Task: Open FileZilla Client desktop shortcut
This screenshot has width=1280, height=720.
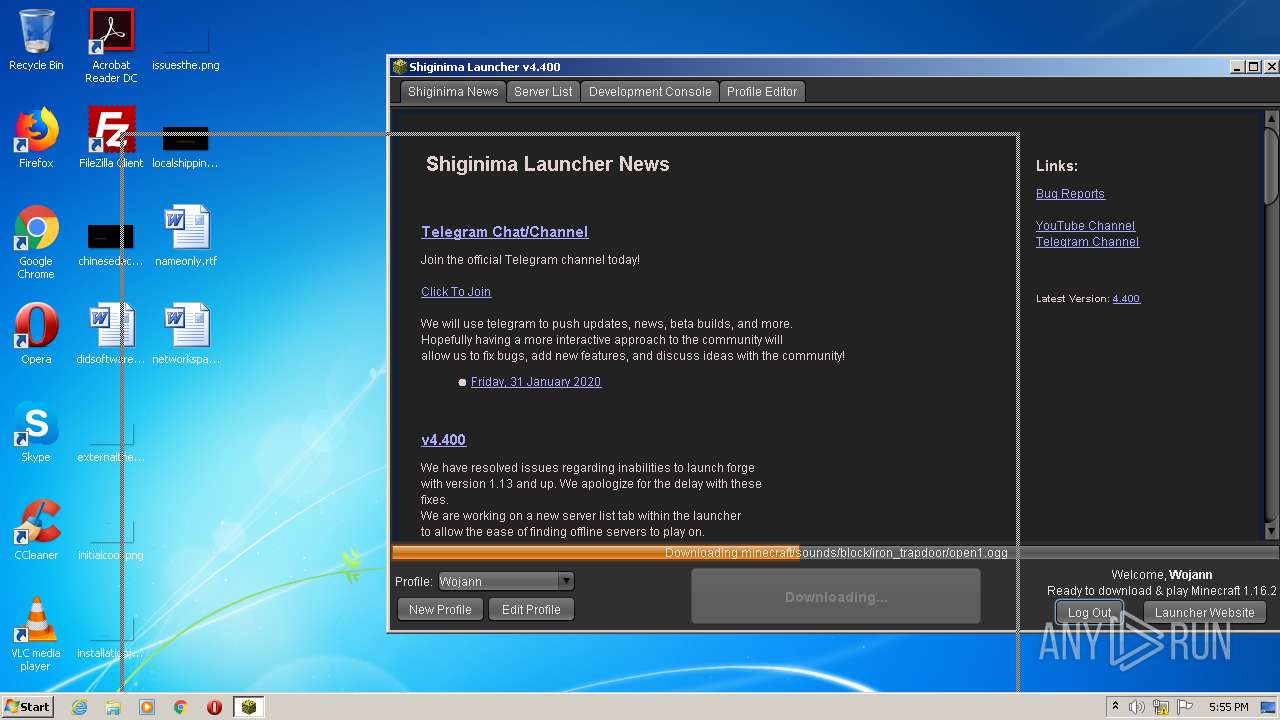Action: point(111,139)
